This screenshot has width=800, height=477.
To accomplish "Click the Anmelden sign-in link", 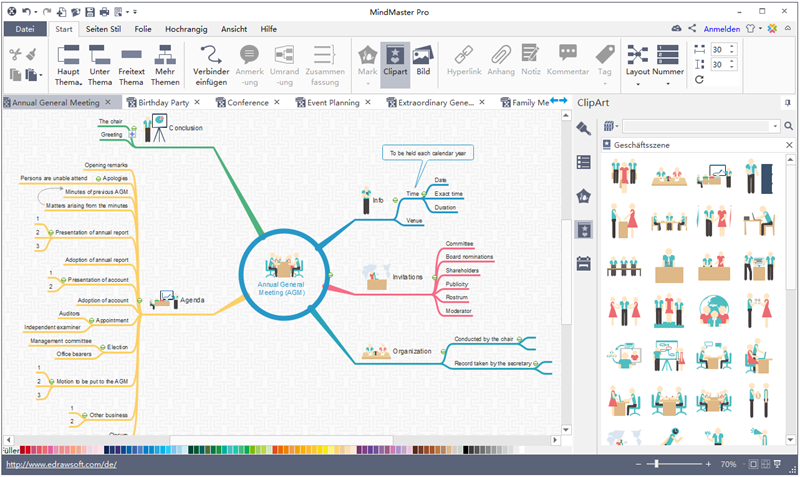I will (722, 29).
